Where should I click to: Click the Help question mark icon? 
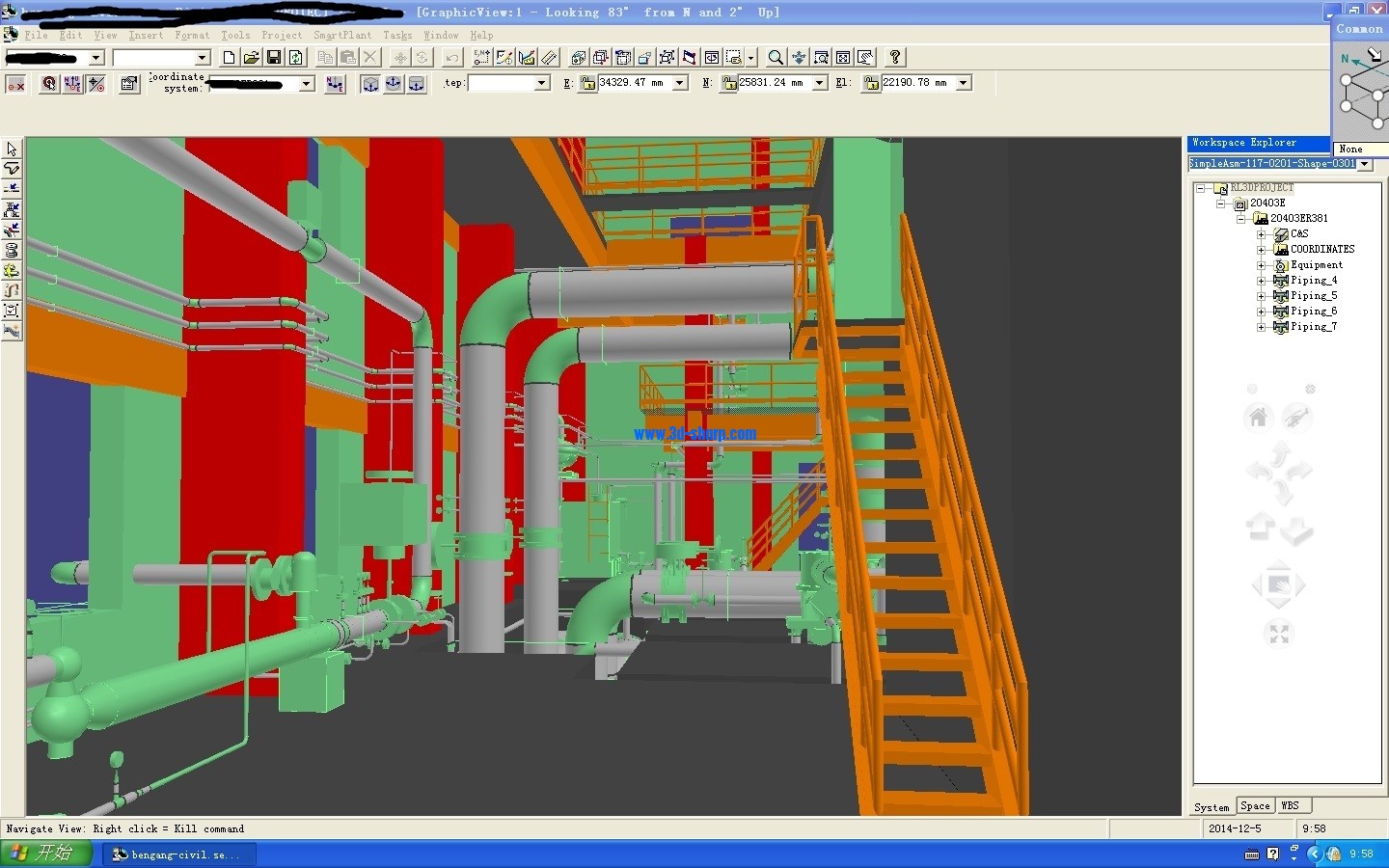click(x=895, y=58)
